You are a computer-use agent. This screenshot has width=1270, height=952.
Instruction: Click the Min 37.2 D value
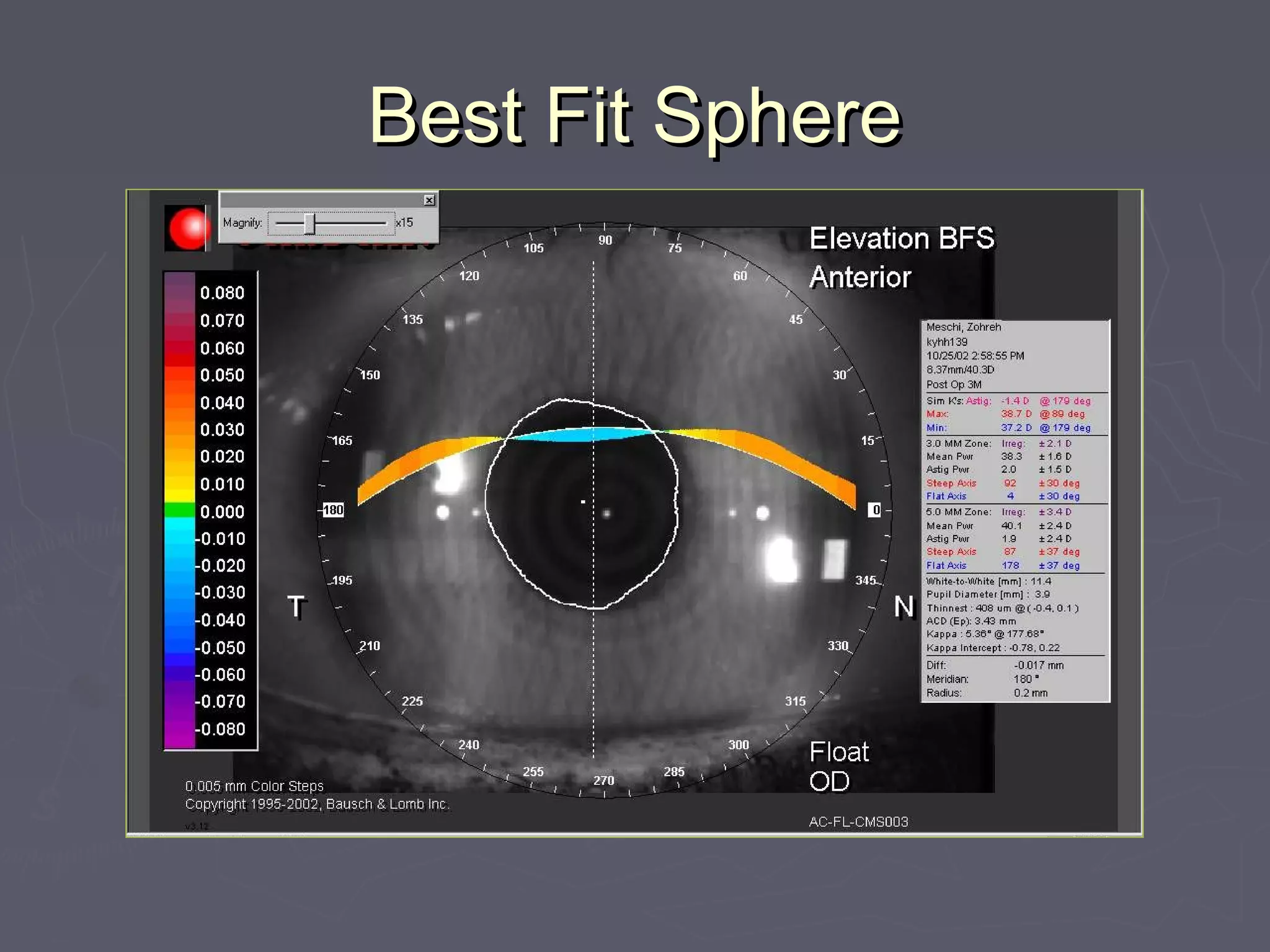tap(1016, 428)
